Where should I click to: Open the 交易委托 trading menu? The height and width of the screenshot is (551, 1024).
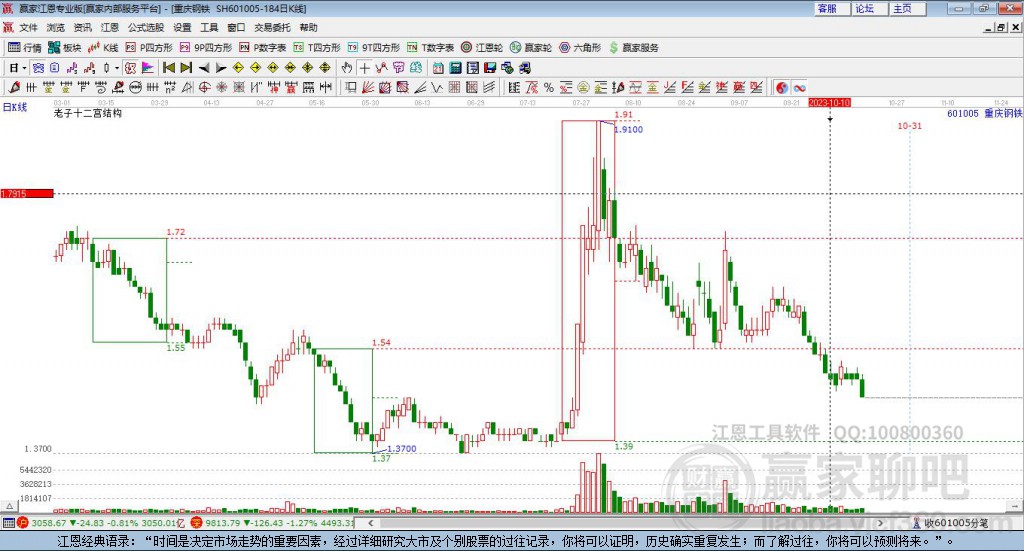click(x=272, y=27)
